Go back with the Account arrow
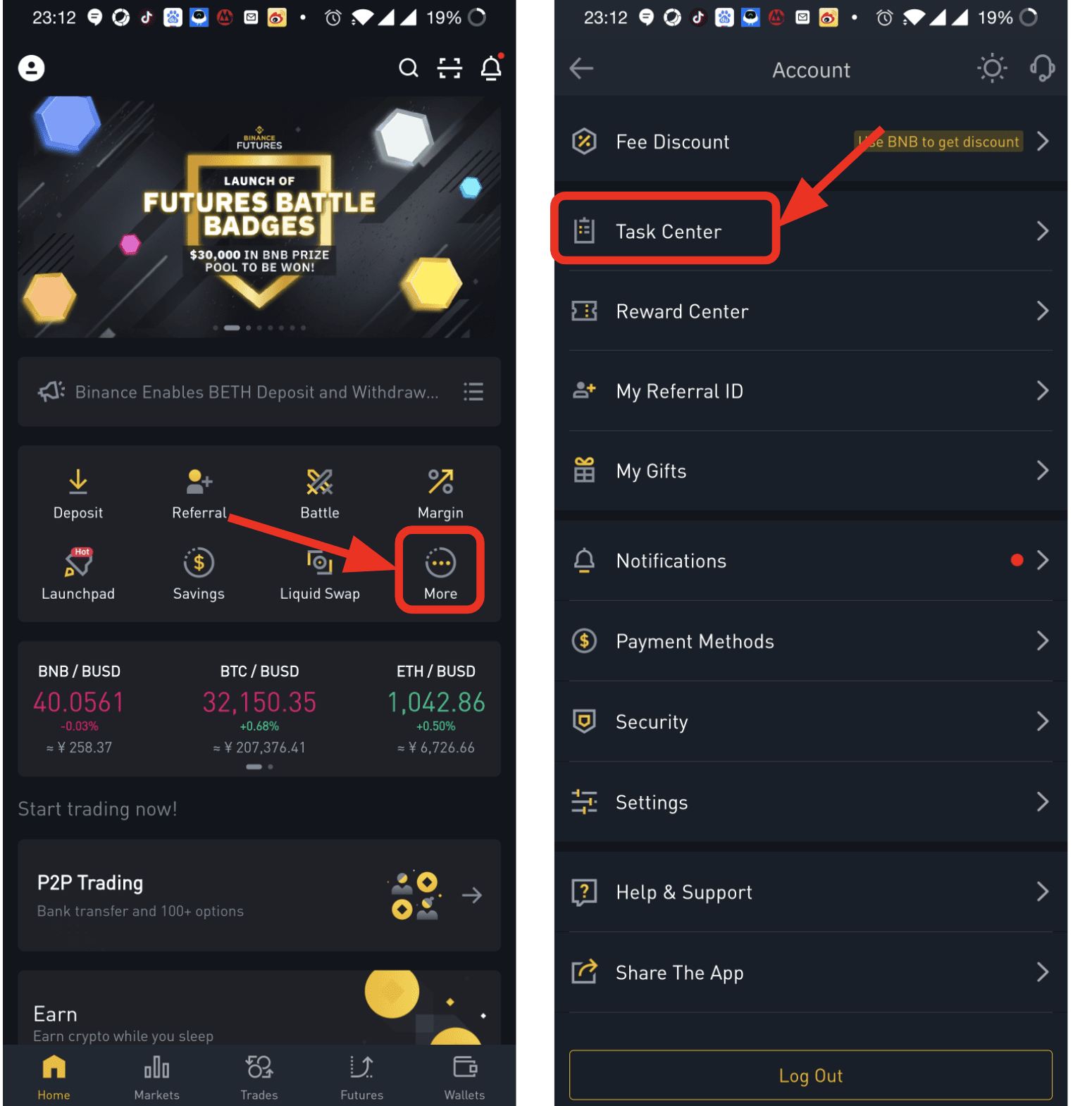 (x=582, y=68)
